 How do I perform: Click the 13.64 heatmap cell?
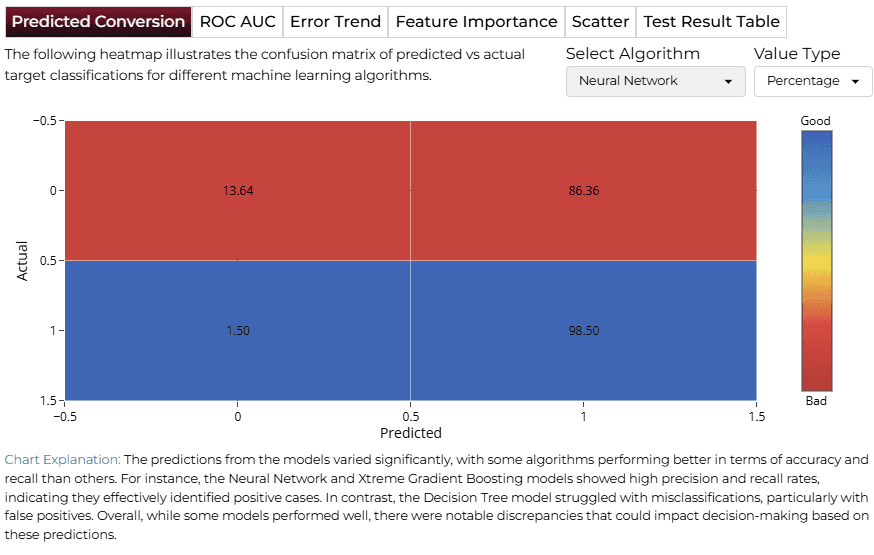tap(238, 191)
